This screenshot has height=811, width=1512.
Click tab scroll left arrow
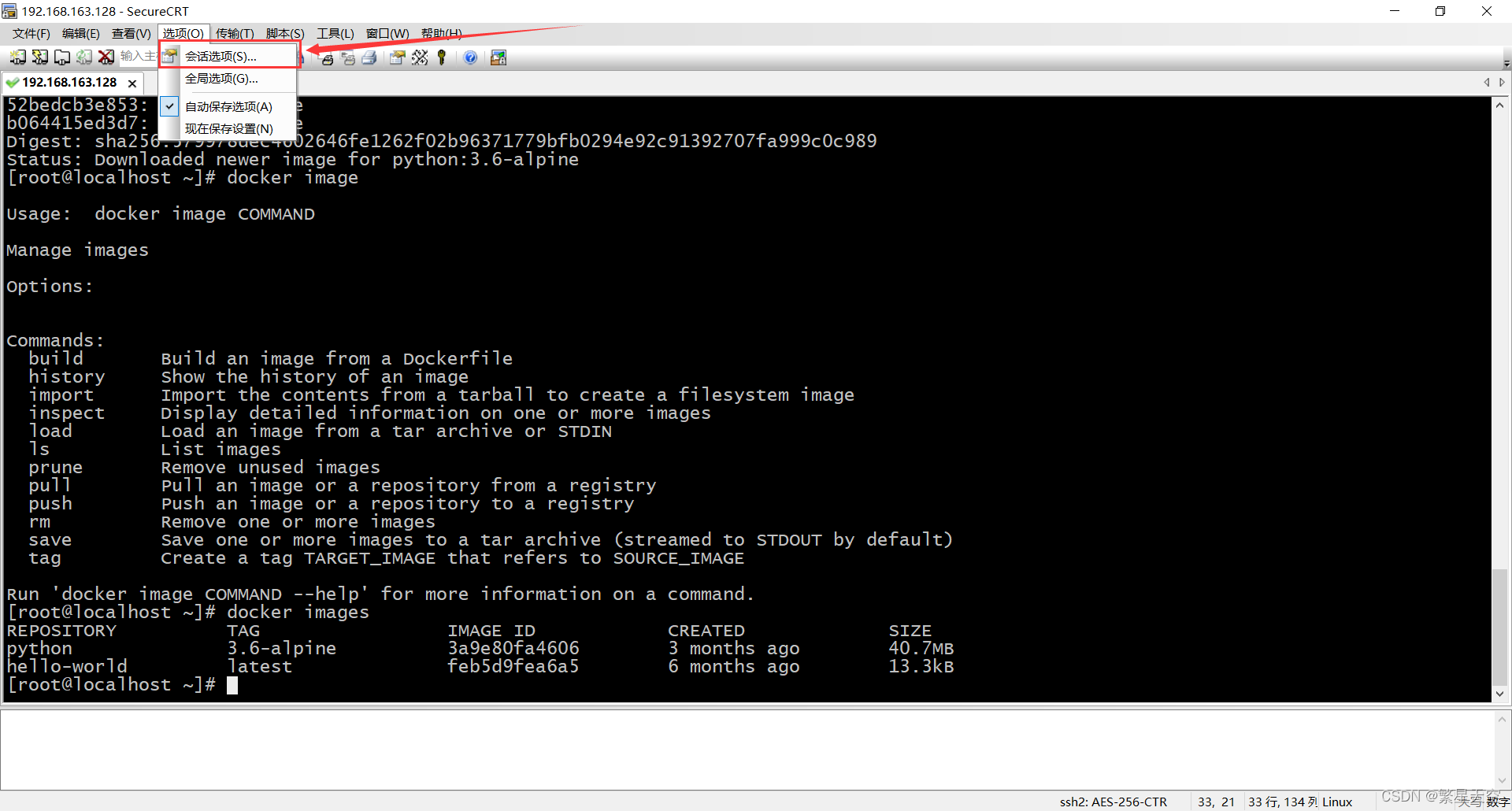click(1487, 83)
